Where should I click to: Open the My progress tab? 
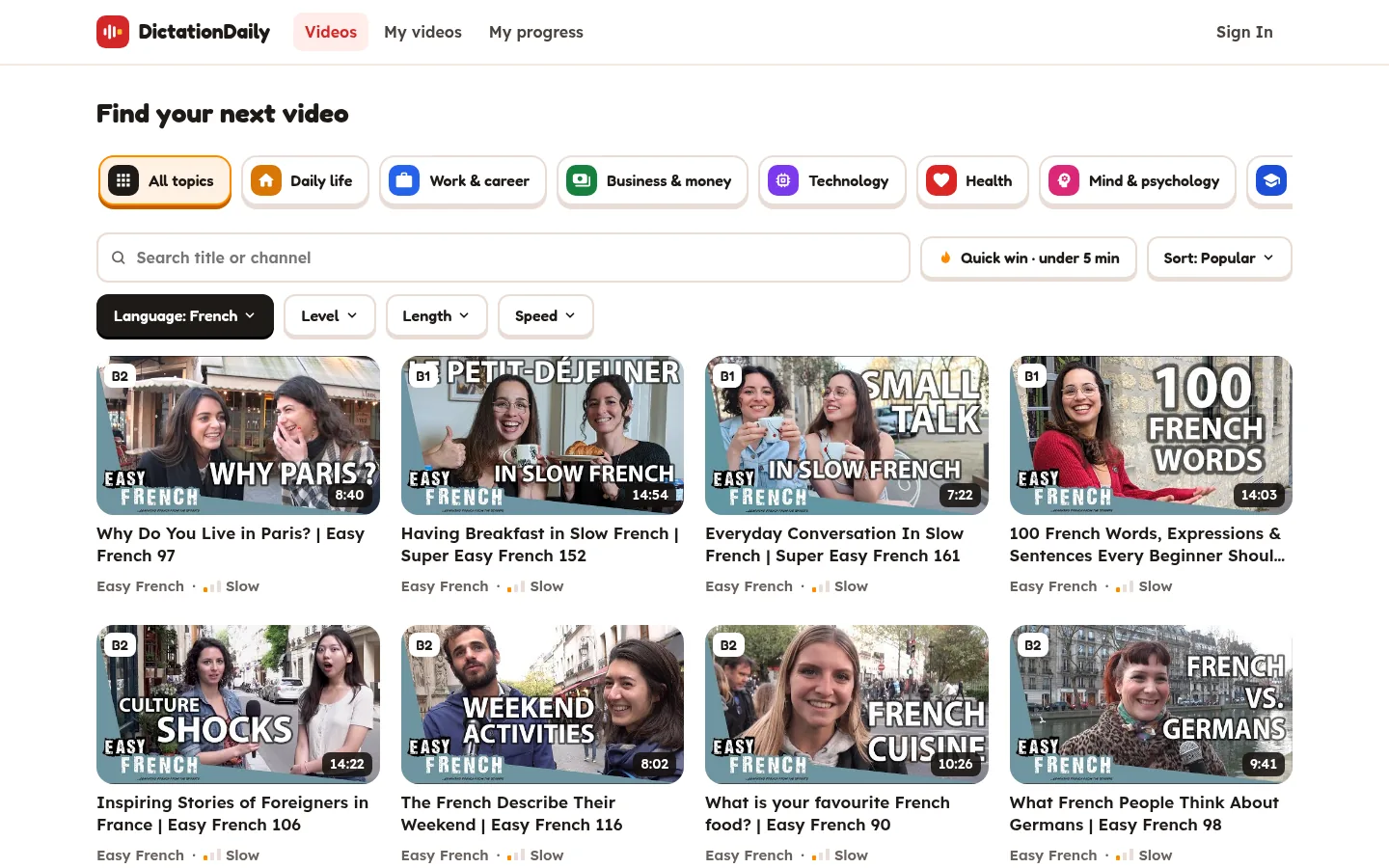point(536,32)
